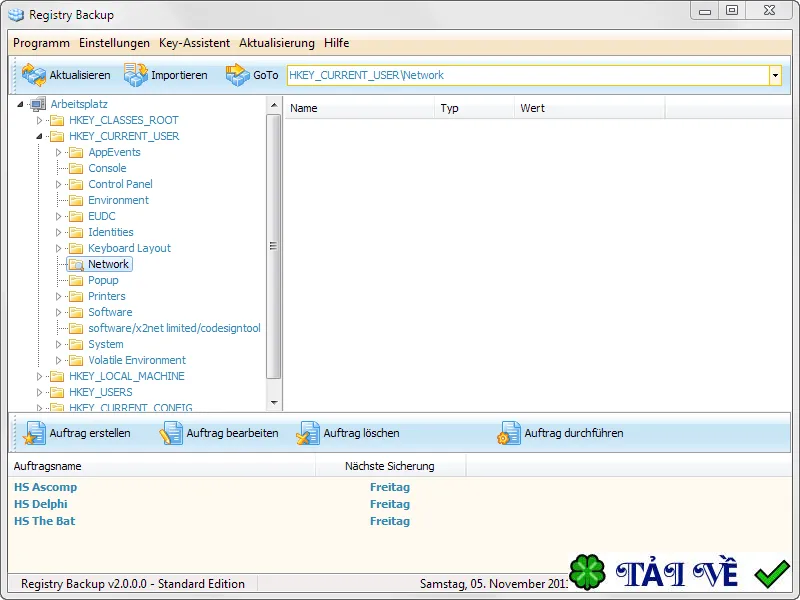Click the tree scrollbar up arrow

coord(274,105)
